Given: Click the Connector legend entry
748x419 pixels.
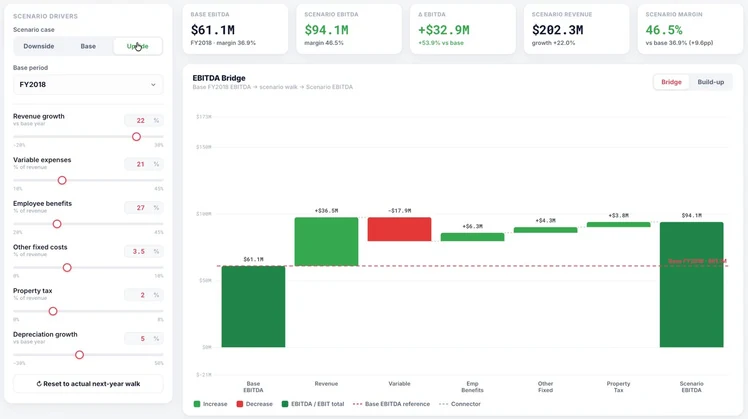Looking at the screenshot, I should click(x=460, y=404).
